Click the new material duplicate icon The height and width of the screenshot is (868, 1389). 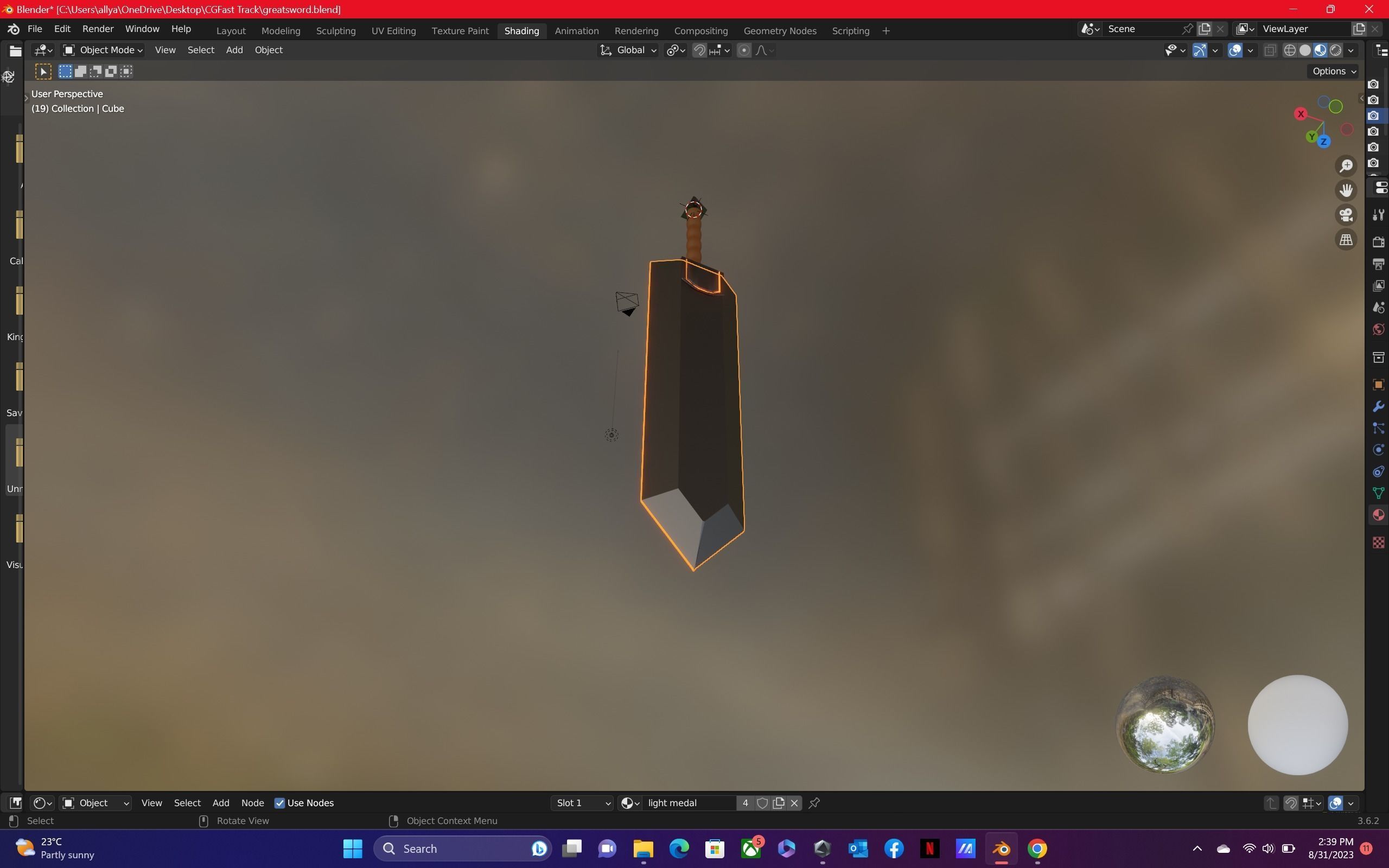(778, 803)
